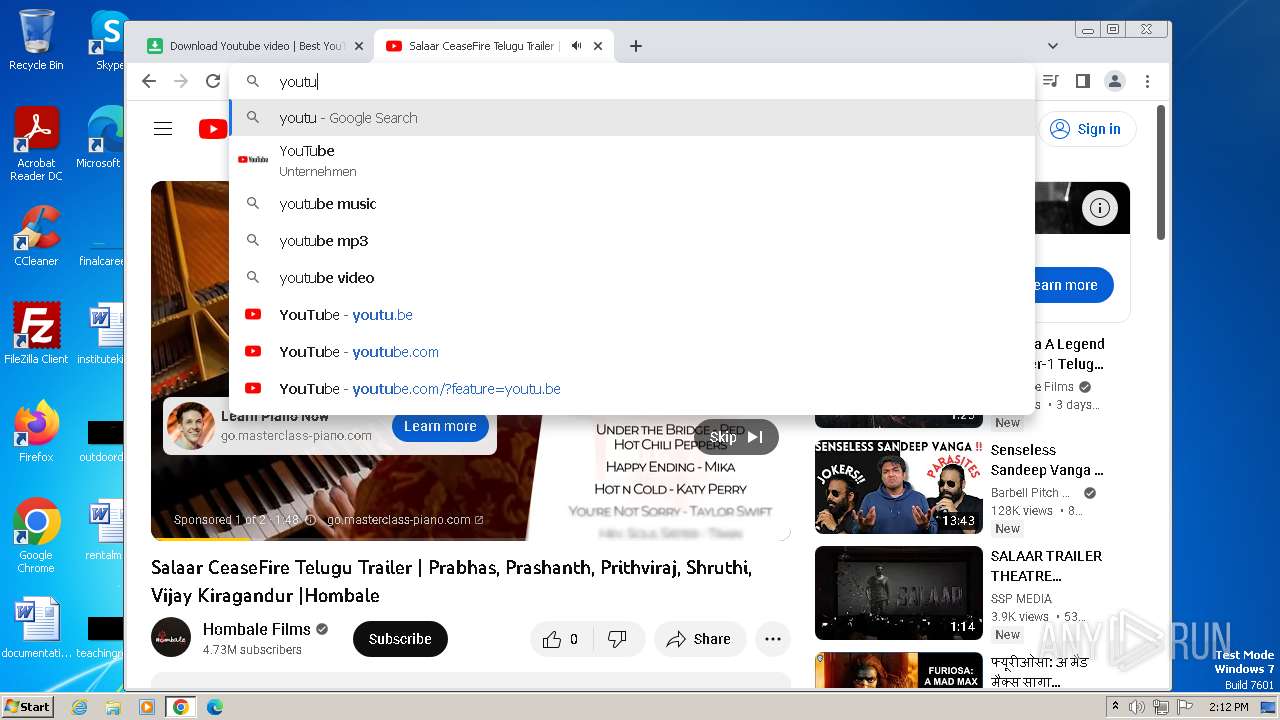Pick the 'youtube mp3' suggestion
This screenshot has width=1280, height=720.
[632, 241]
